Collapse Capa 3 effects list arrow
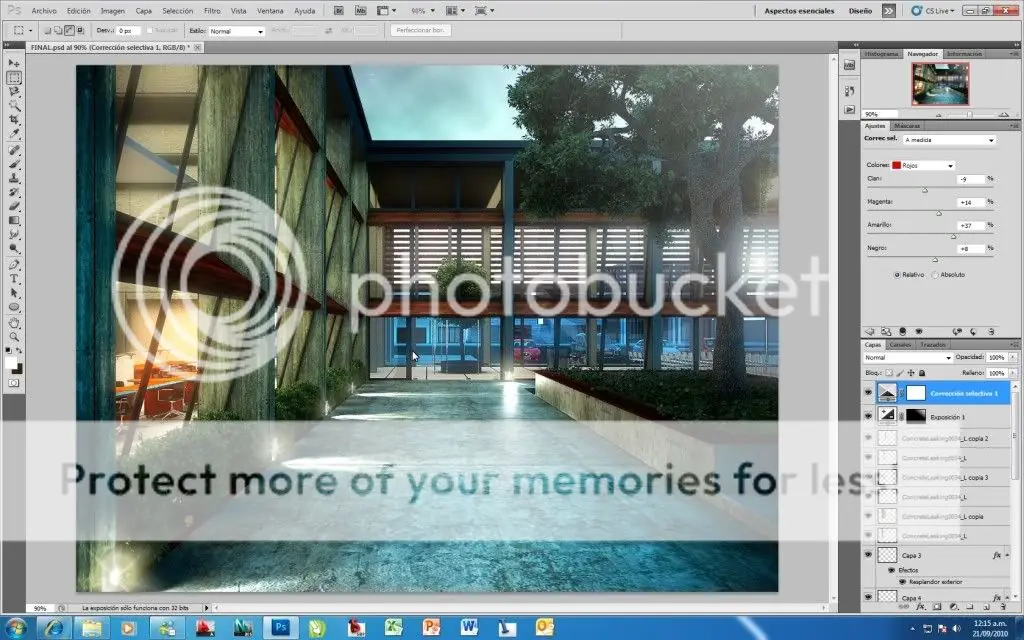Viewport: 1024px width, 640px height. [x=1006, y=555]
